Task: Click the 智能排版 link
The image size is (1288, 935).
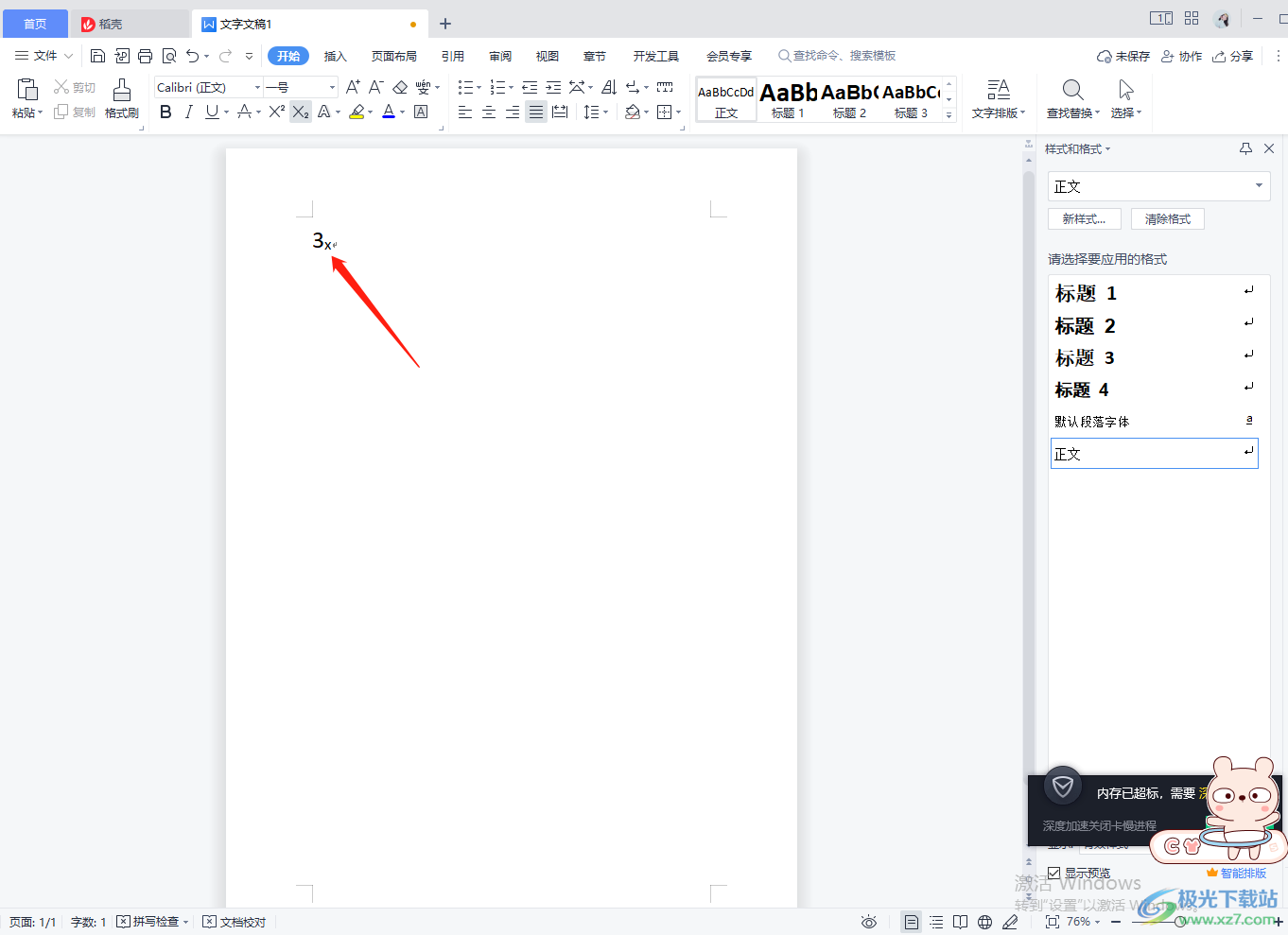Action: 1236,873
